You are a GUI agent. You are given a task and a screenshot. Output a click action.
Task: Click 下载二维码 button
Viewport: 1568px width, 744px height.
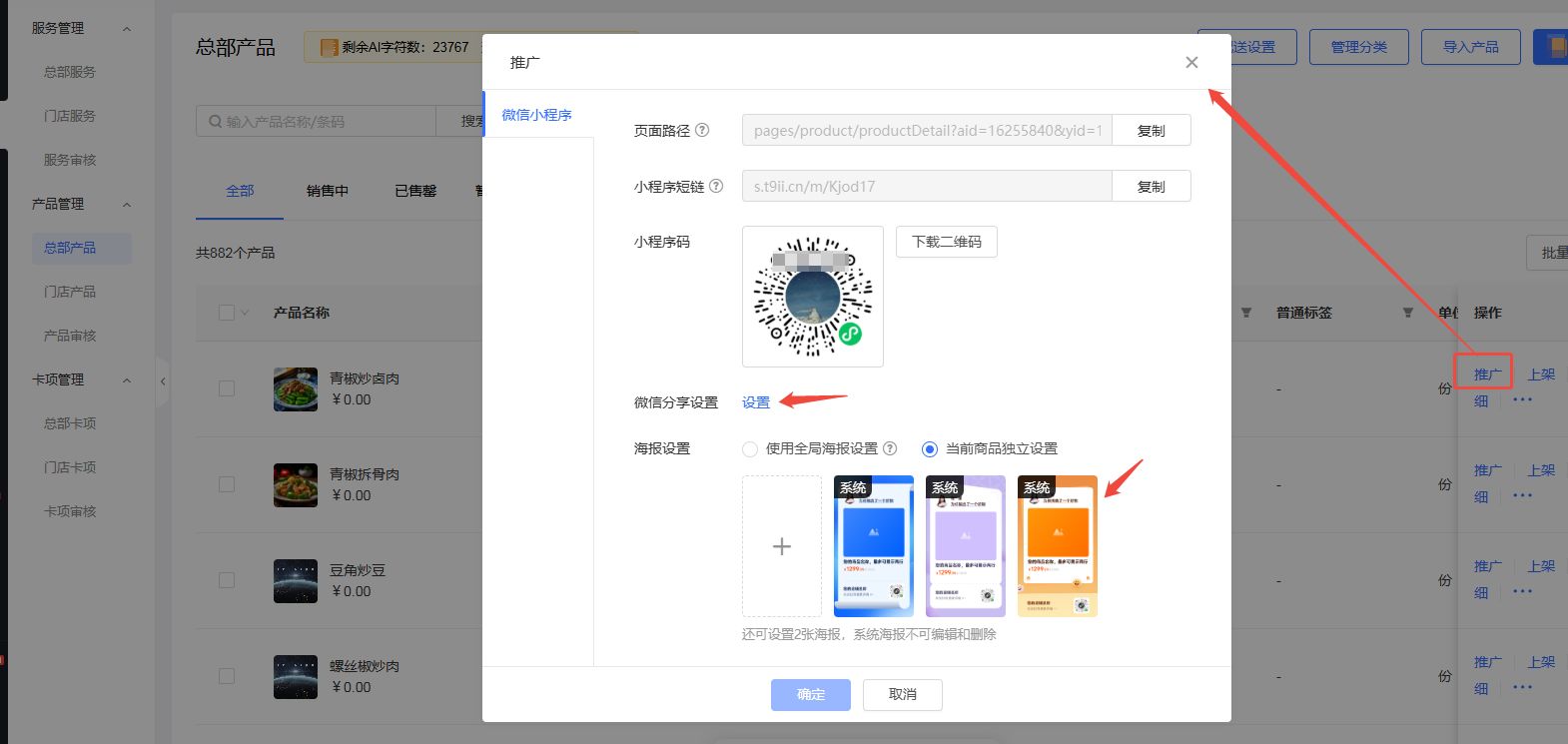tap(947, 242)
